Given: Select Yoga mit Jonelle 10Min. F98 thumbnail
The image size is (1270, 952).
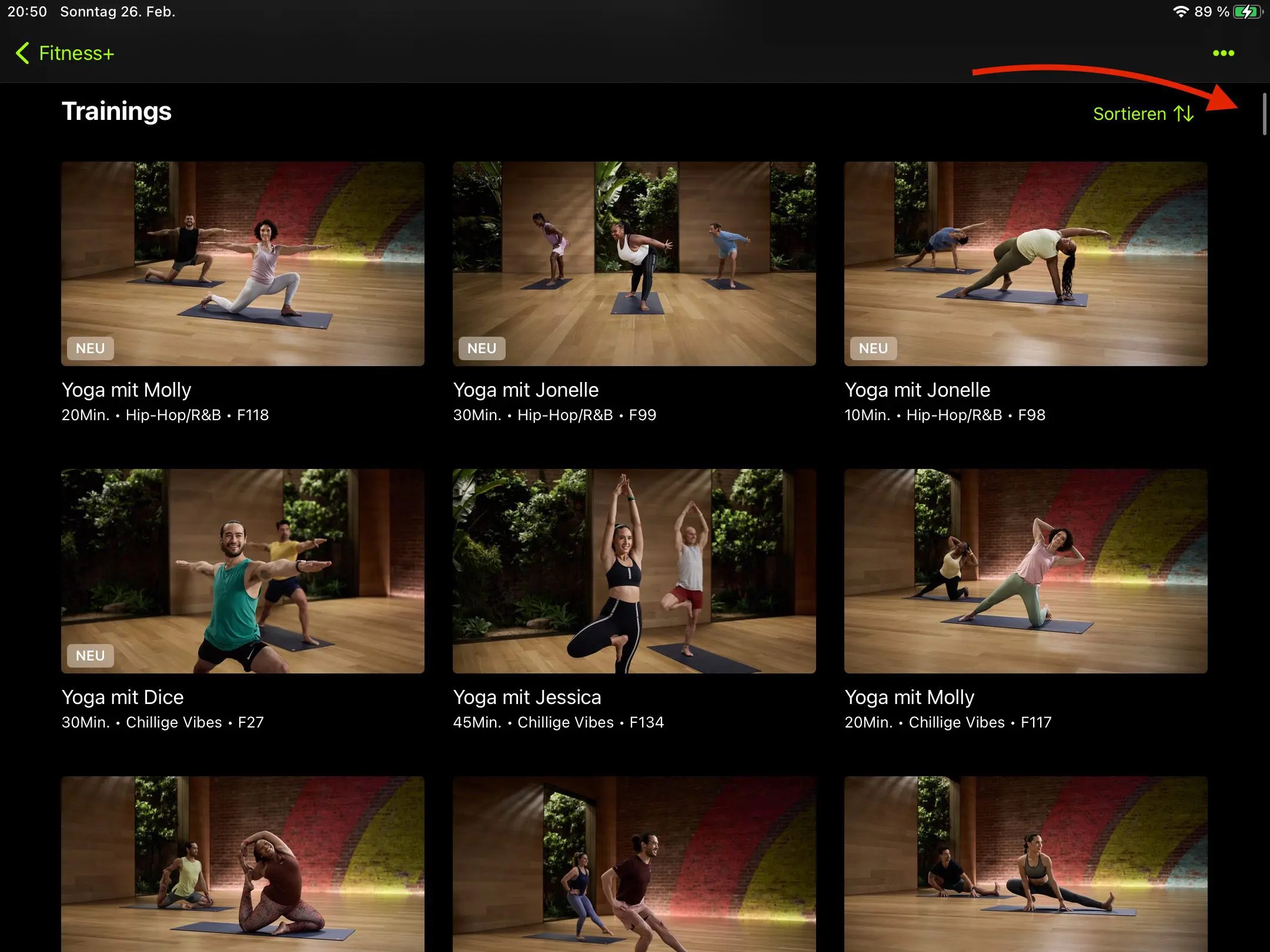Looking at the screenshot, I should (x=1025, y=263).
